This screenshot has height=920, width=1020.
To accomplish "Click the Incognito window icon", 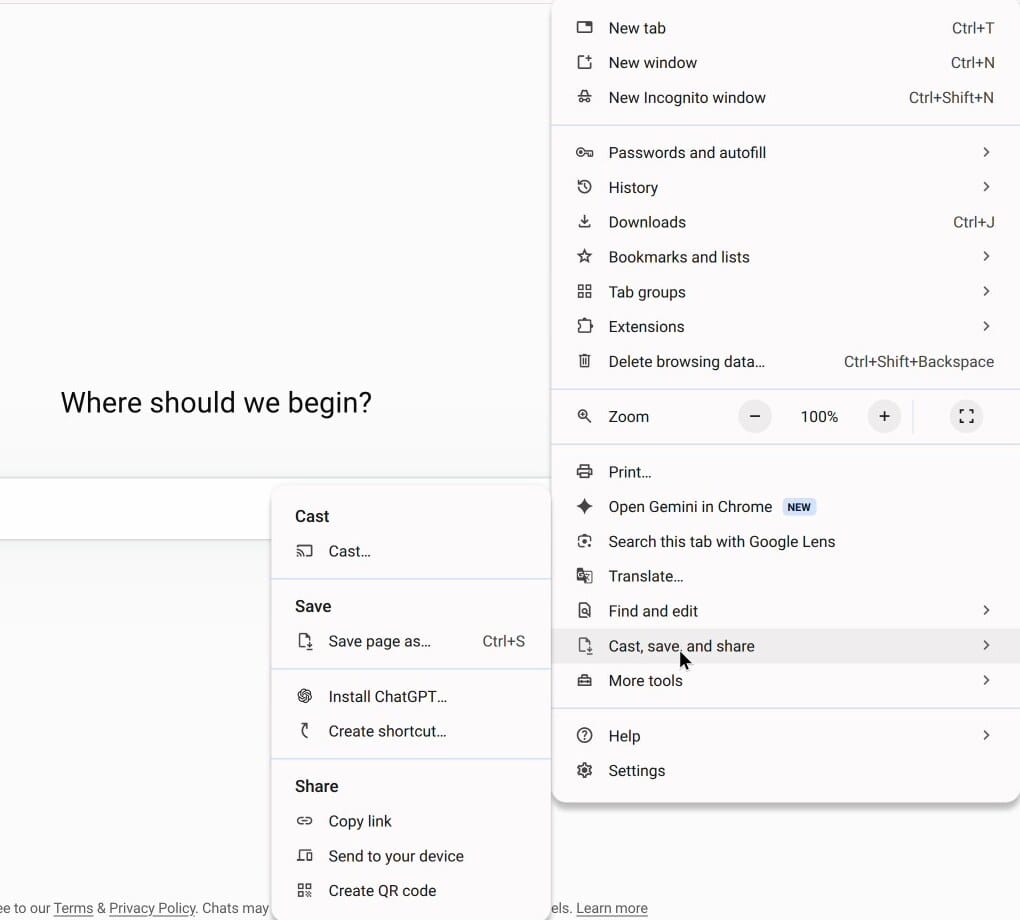I will click(584, 97).
